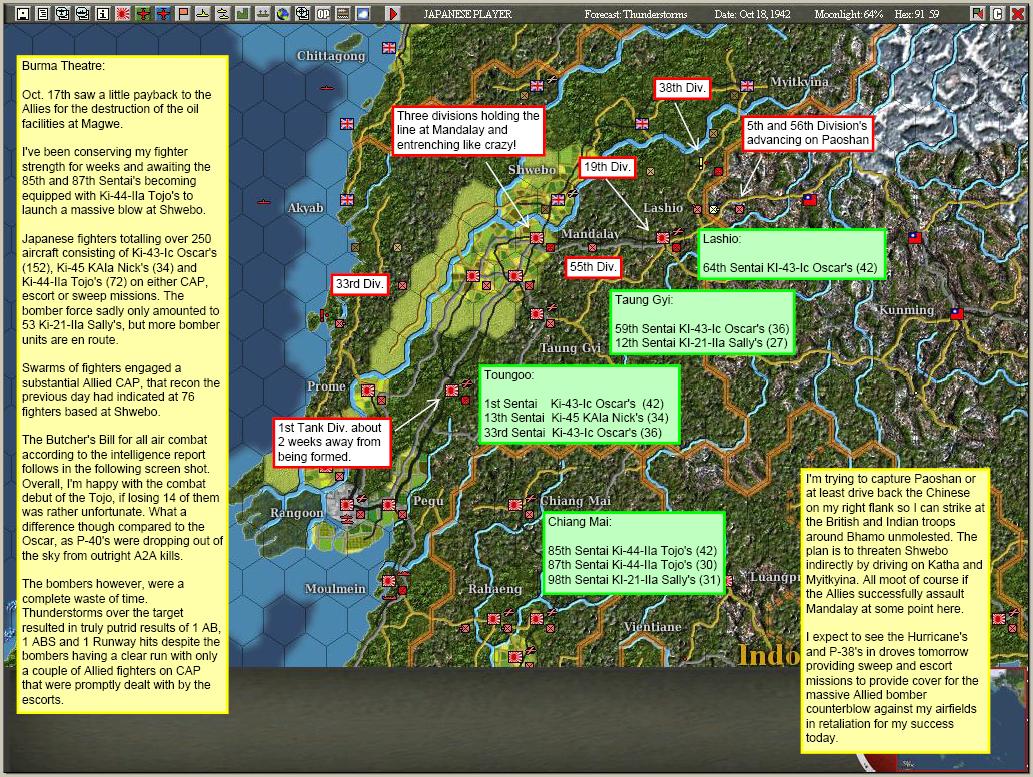
Task: Click the globe toolbar icon
Action: [x=283, y=13]
